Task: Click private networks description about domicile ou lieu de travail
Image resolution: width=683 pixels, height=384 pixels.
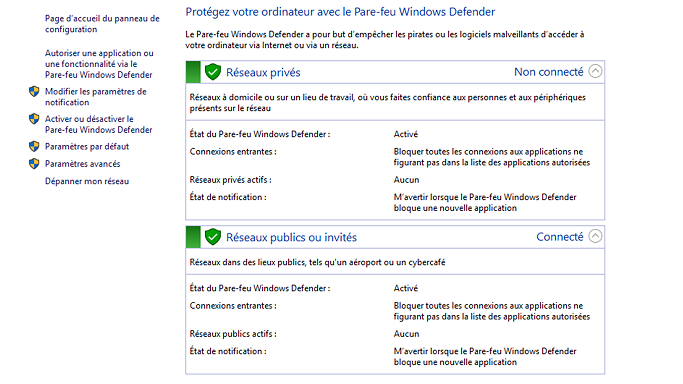Action: (x=388, y=103)
